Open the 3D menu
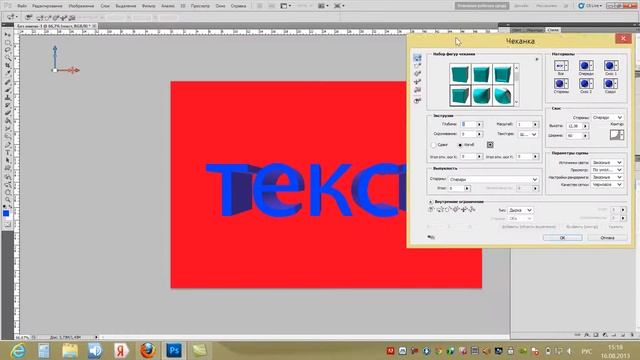Screen dimensions: 640x360 (x=183, y=6)
